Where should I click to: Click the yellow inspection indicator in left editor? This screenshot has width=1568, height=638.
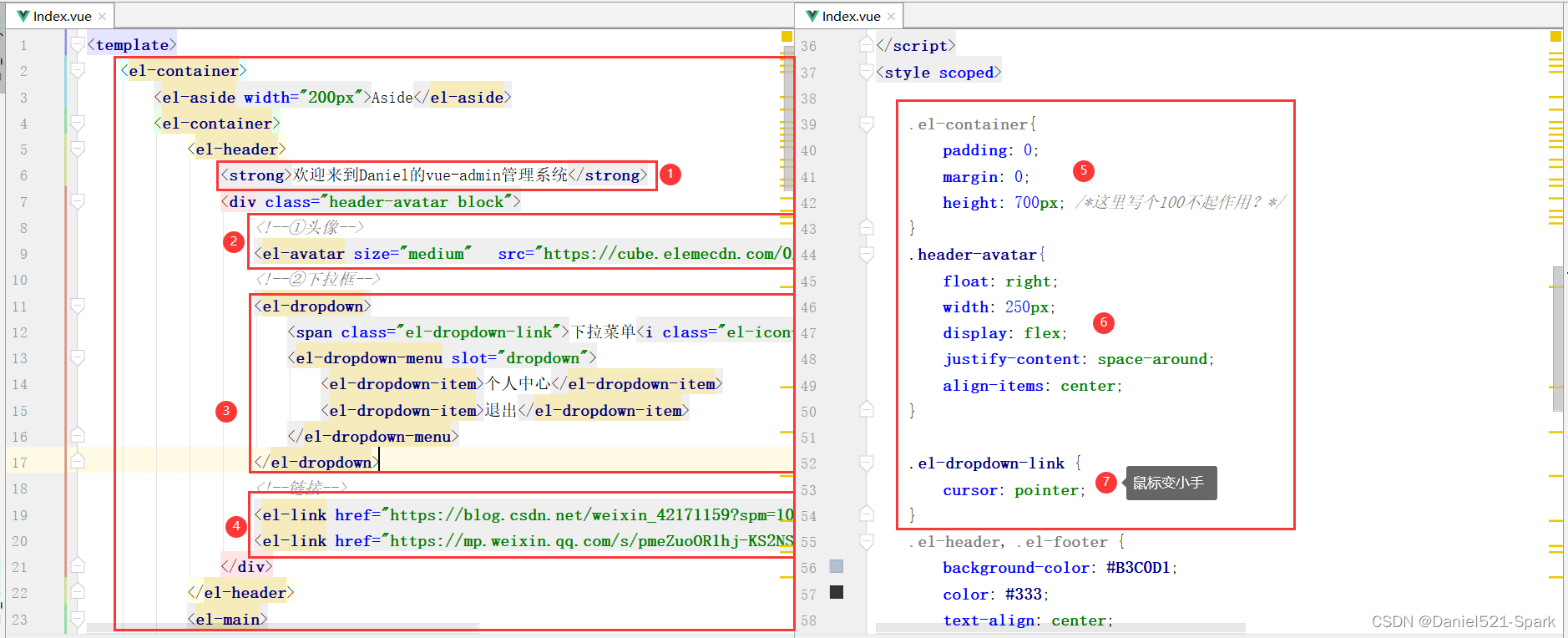coord(787,36)
